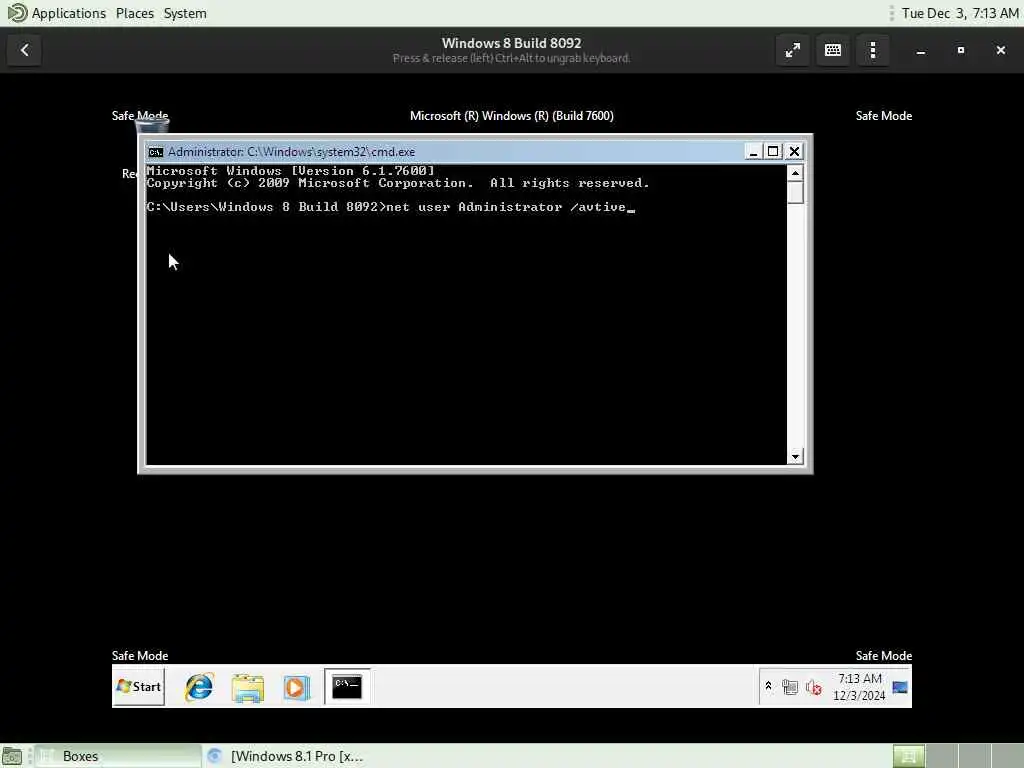Minimize the cmd.exe window
Image resolution: width=1024 pixels, height=768 pixels.
pyautogui.click(x=753, y=152)
